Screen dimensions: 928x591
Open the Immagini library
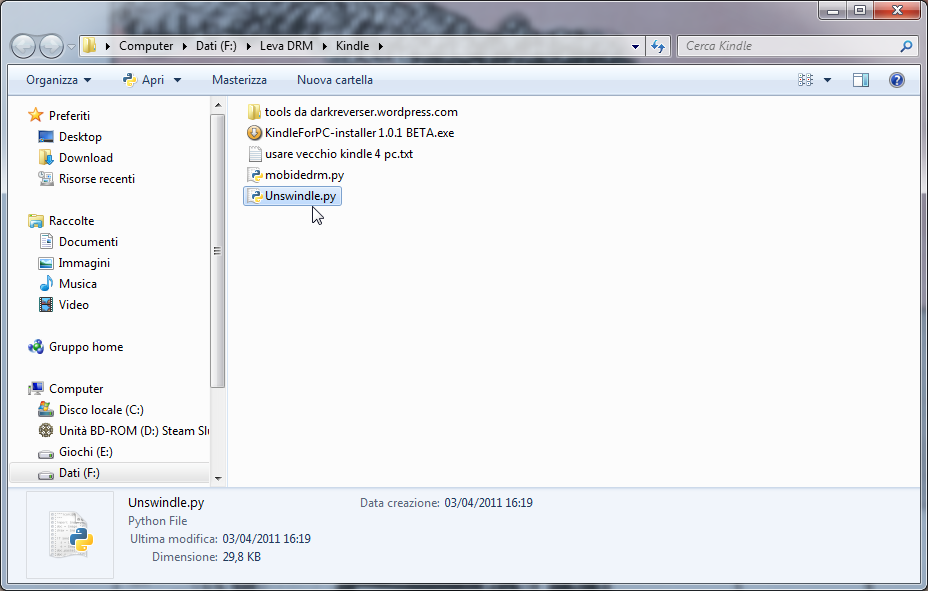(x=84, y=263)
